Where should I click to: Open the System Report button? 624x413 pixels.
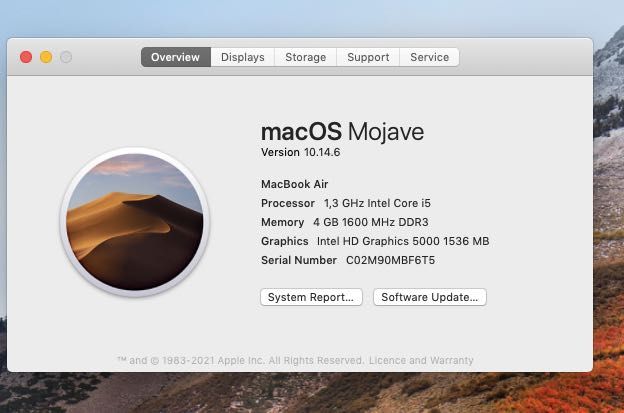[311, 297]
